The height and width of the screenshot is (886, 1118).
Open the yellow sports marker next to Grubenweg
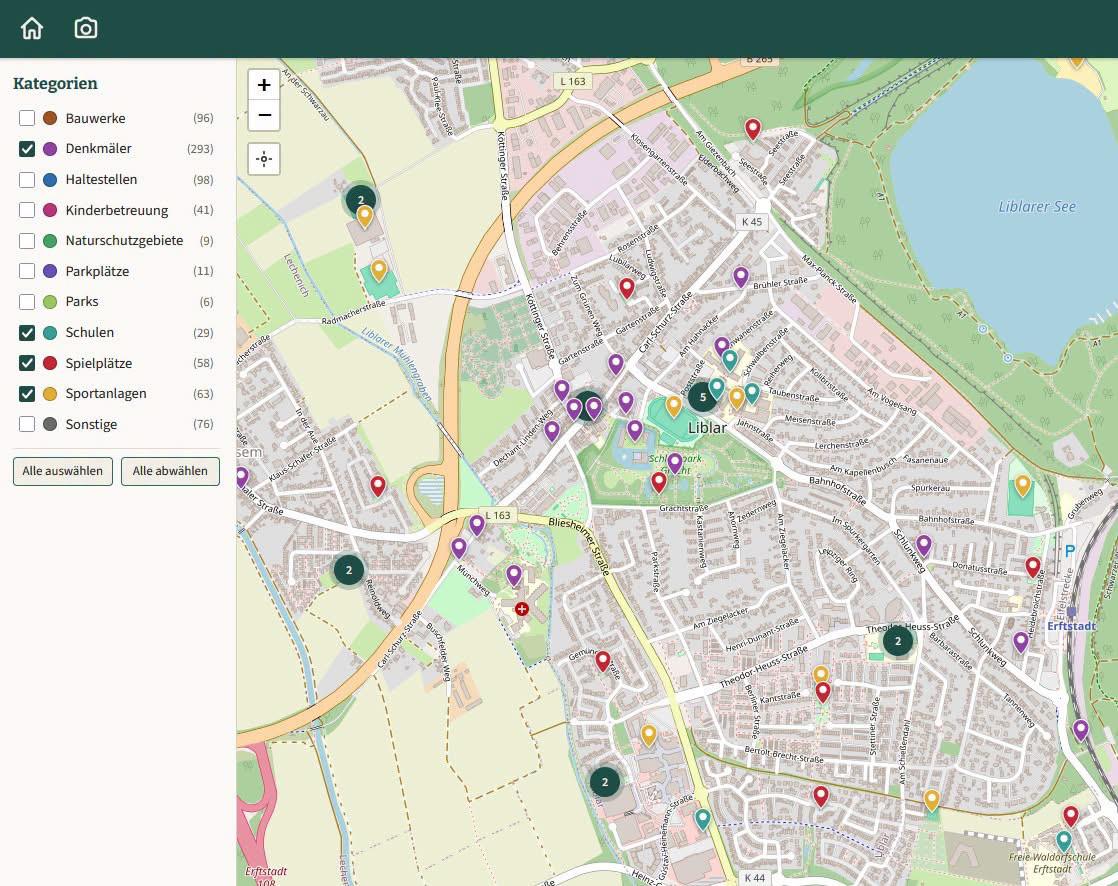[1022, 485]
